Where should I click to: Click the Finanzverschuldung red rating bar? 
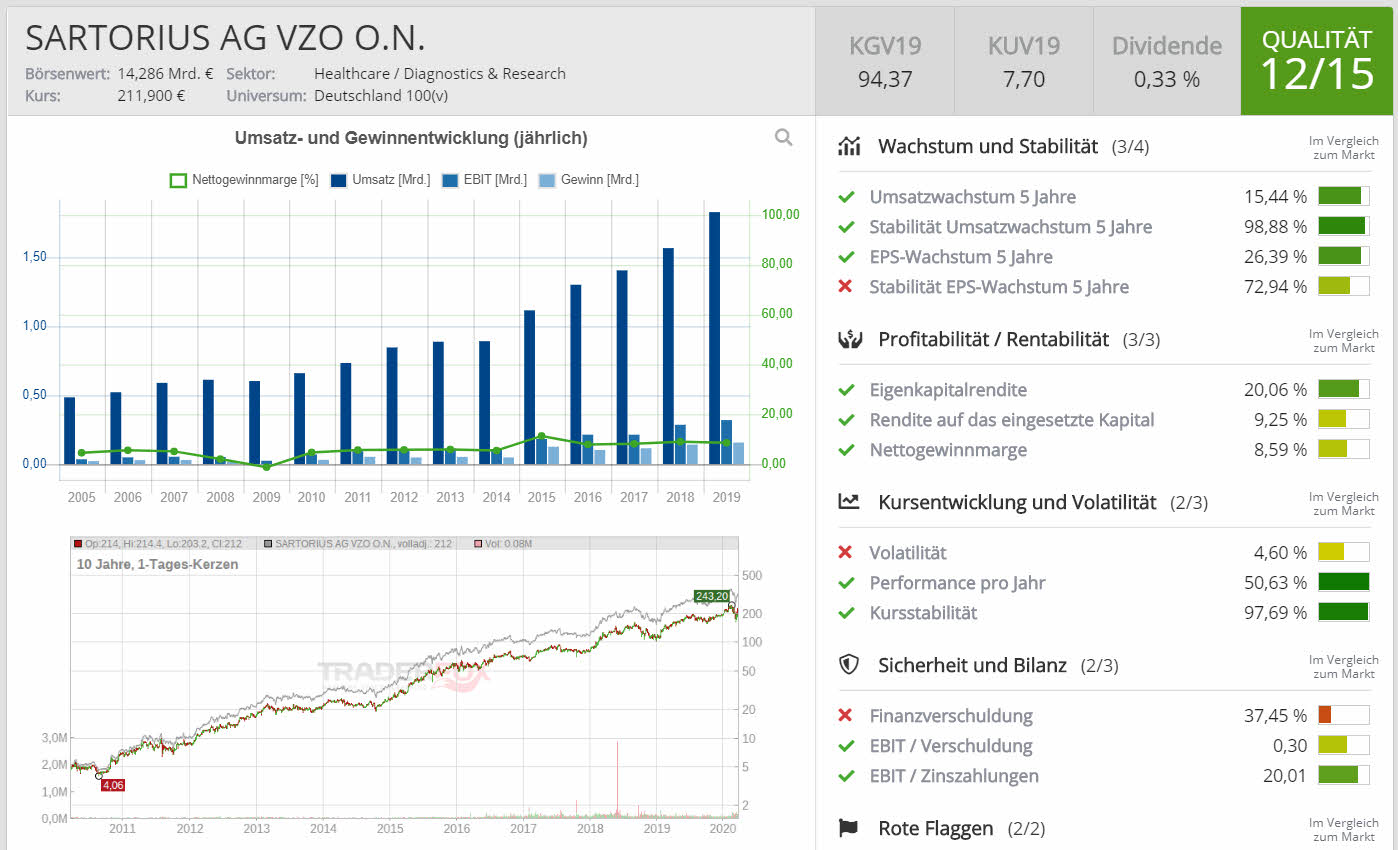pyautogui.click(x=1343, y=715)
